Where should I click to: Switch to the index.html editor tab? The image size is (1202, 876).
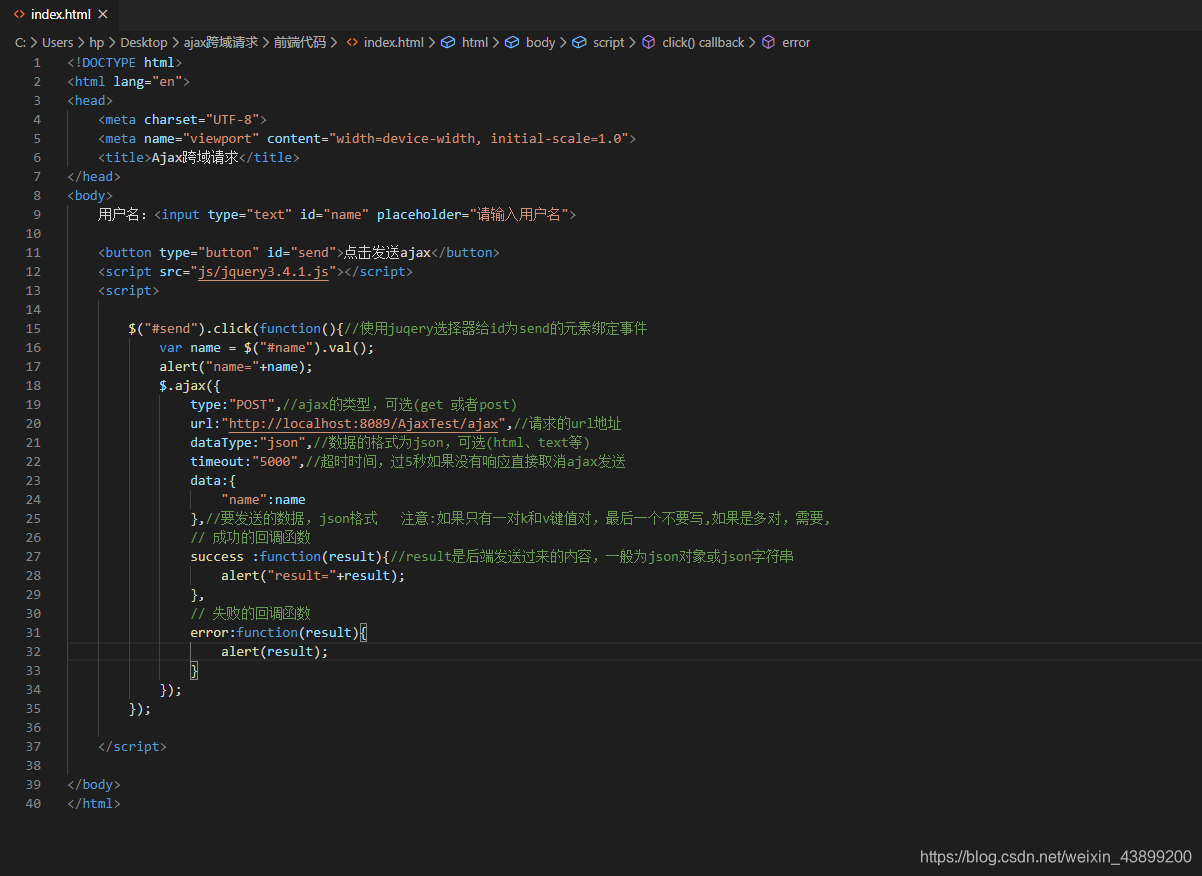pos(60,14)
